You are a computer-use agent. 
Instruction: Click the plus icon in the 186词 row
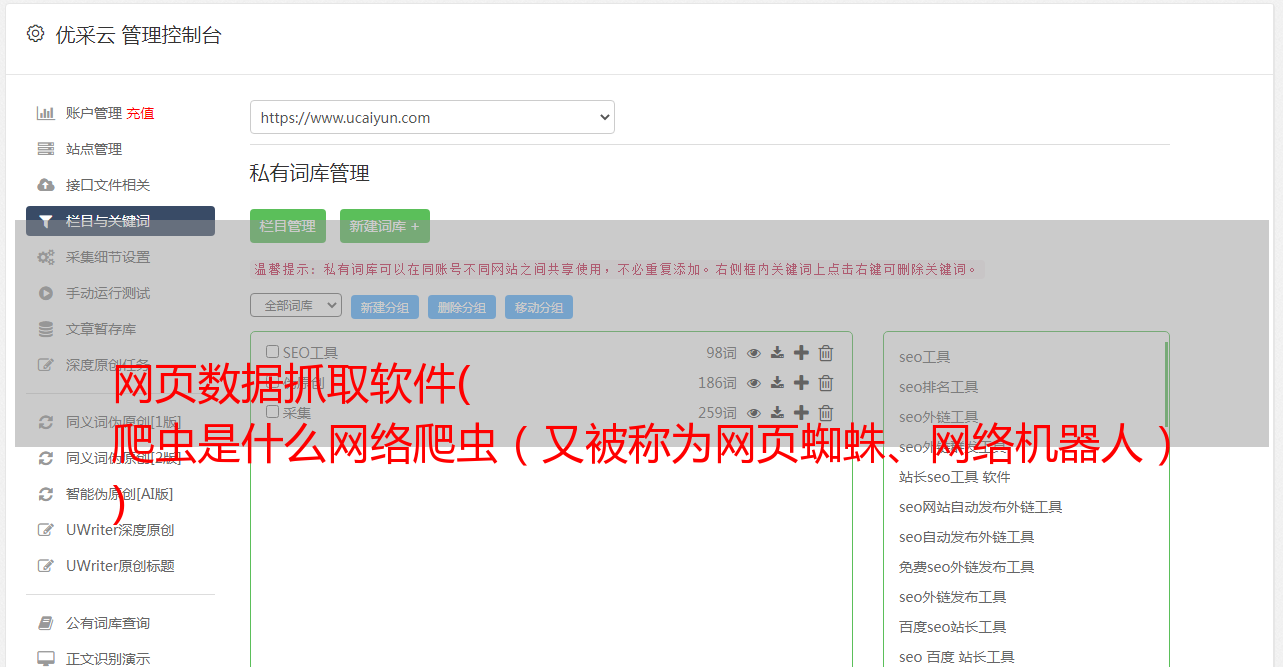point(801,383)
